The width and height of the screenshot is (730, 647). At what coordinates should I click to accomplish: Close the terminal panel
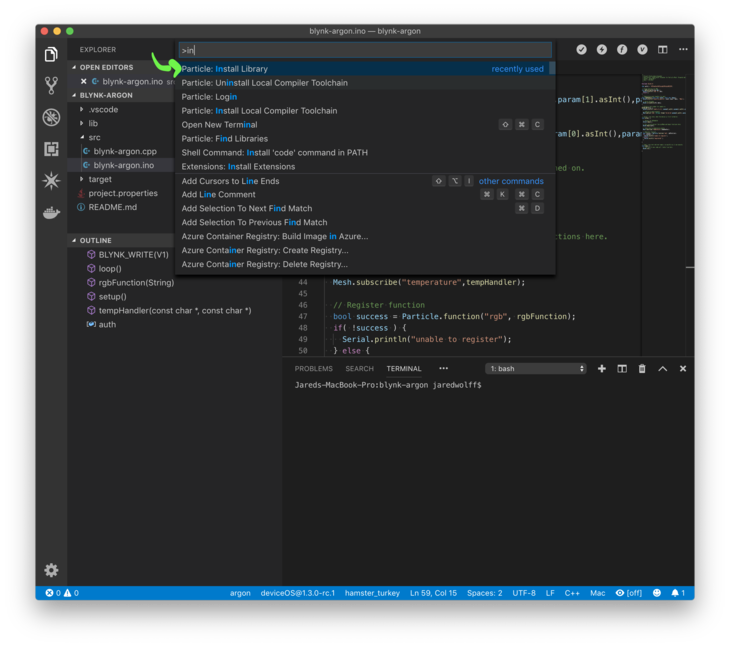coord(683,369)
